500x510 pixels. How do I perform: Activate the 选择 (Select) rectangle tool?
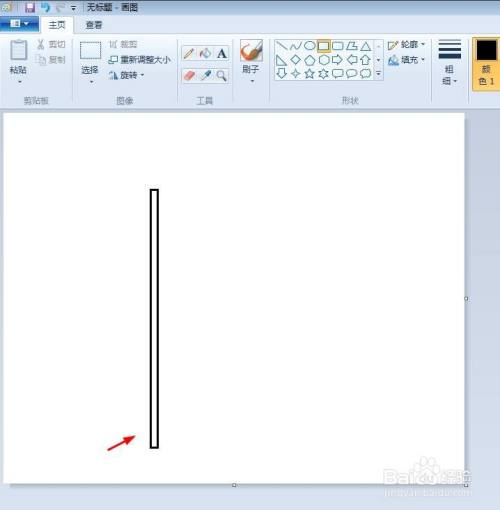[90, 50]
